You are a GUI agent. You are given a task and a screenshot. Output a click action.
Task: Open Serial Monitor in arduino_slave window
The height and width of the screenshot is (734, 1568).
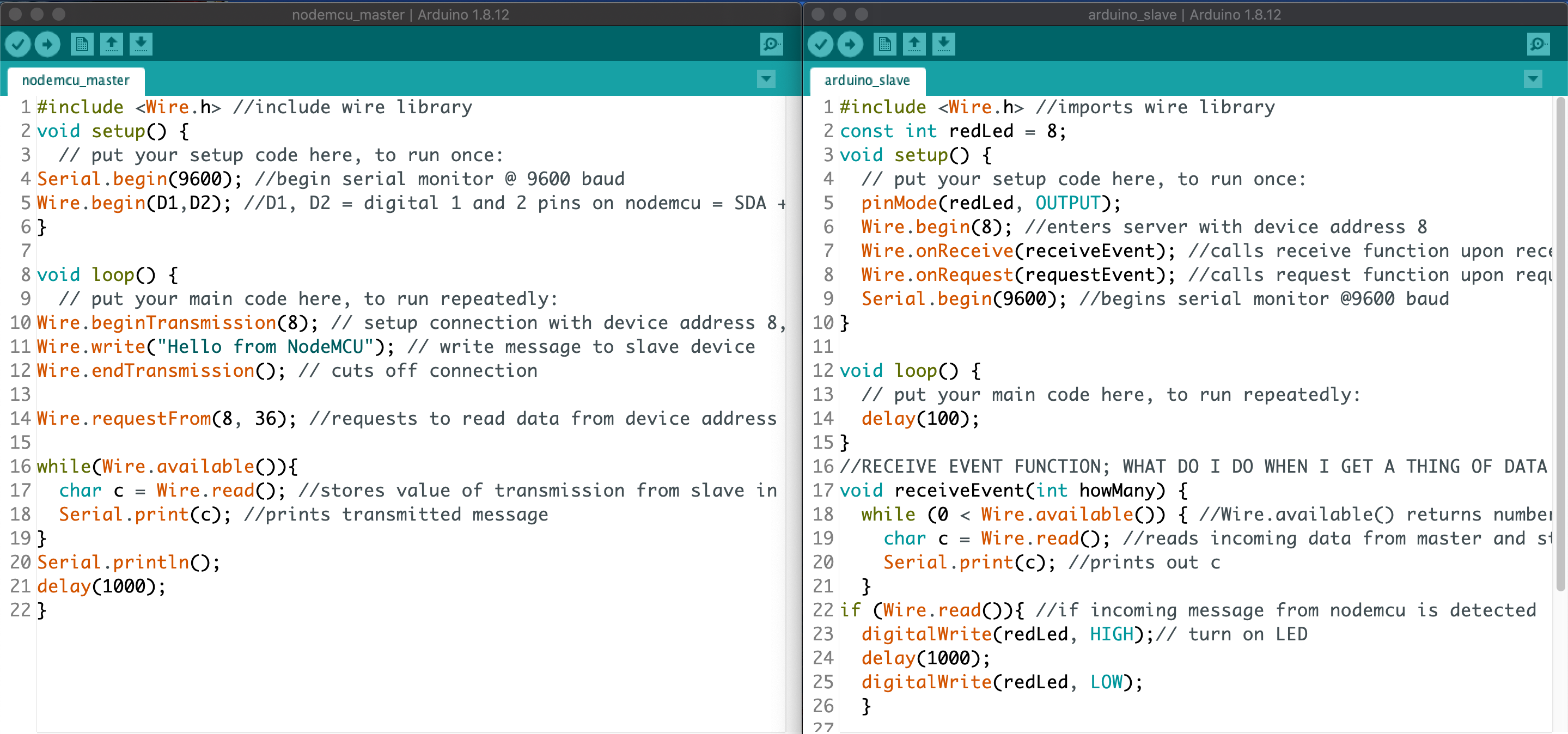1538,44
